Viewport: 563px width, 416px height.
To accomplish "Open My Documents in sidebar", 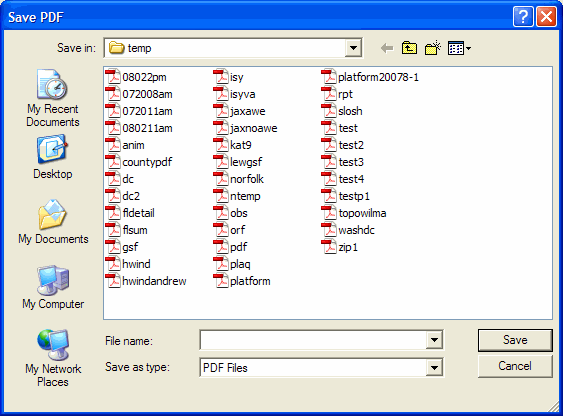I will (x=53, y=222).
